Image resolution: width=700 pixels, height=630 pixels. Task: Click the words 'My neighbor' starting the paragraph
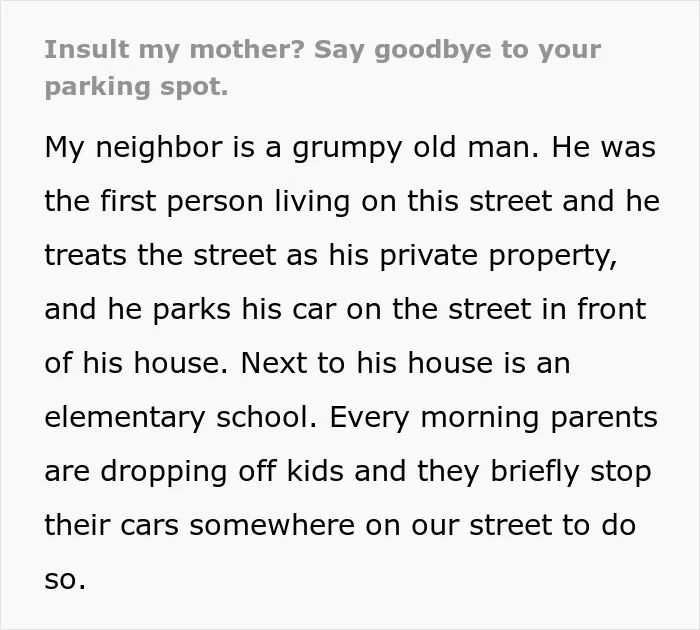[x=133, y=148]
